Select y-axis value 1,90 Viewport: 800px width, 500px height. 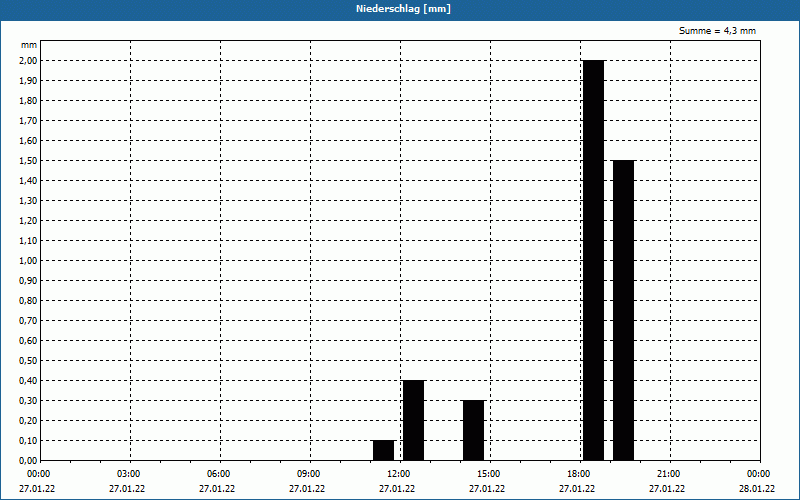[x=28, y=81]
